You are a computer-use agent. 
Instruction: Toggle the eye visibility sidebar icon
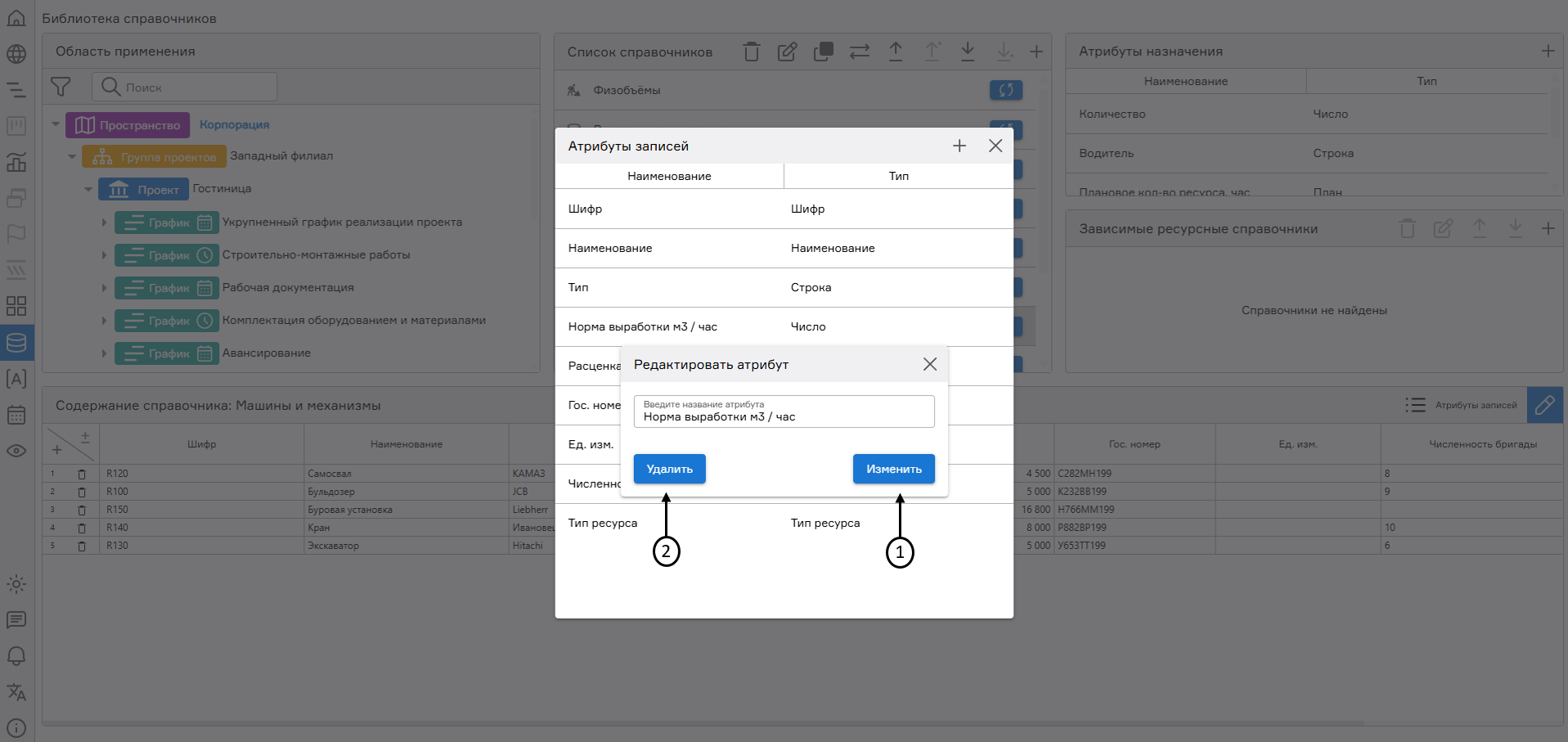[16, 451]
